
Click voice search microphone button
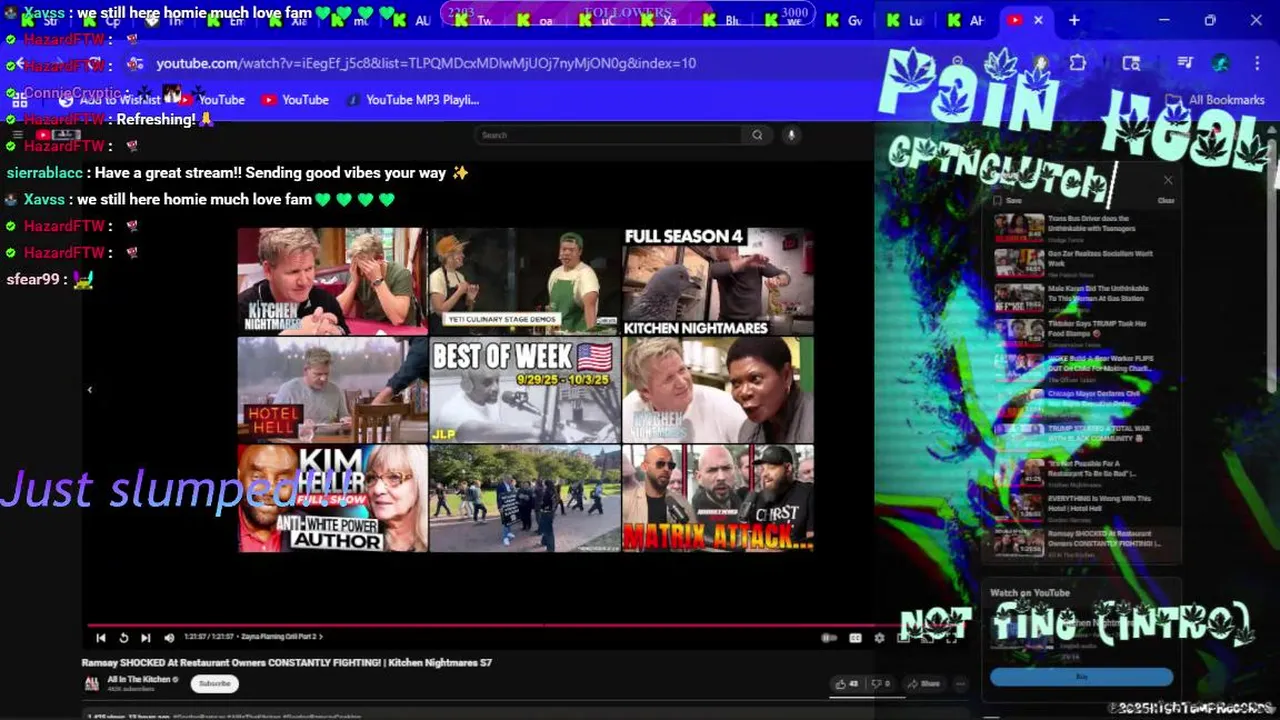point(791,135)
